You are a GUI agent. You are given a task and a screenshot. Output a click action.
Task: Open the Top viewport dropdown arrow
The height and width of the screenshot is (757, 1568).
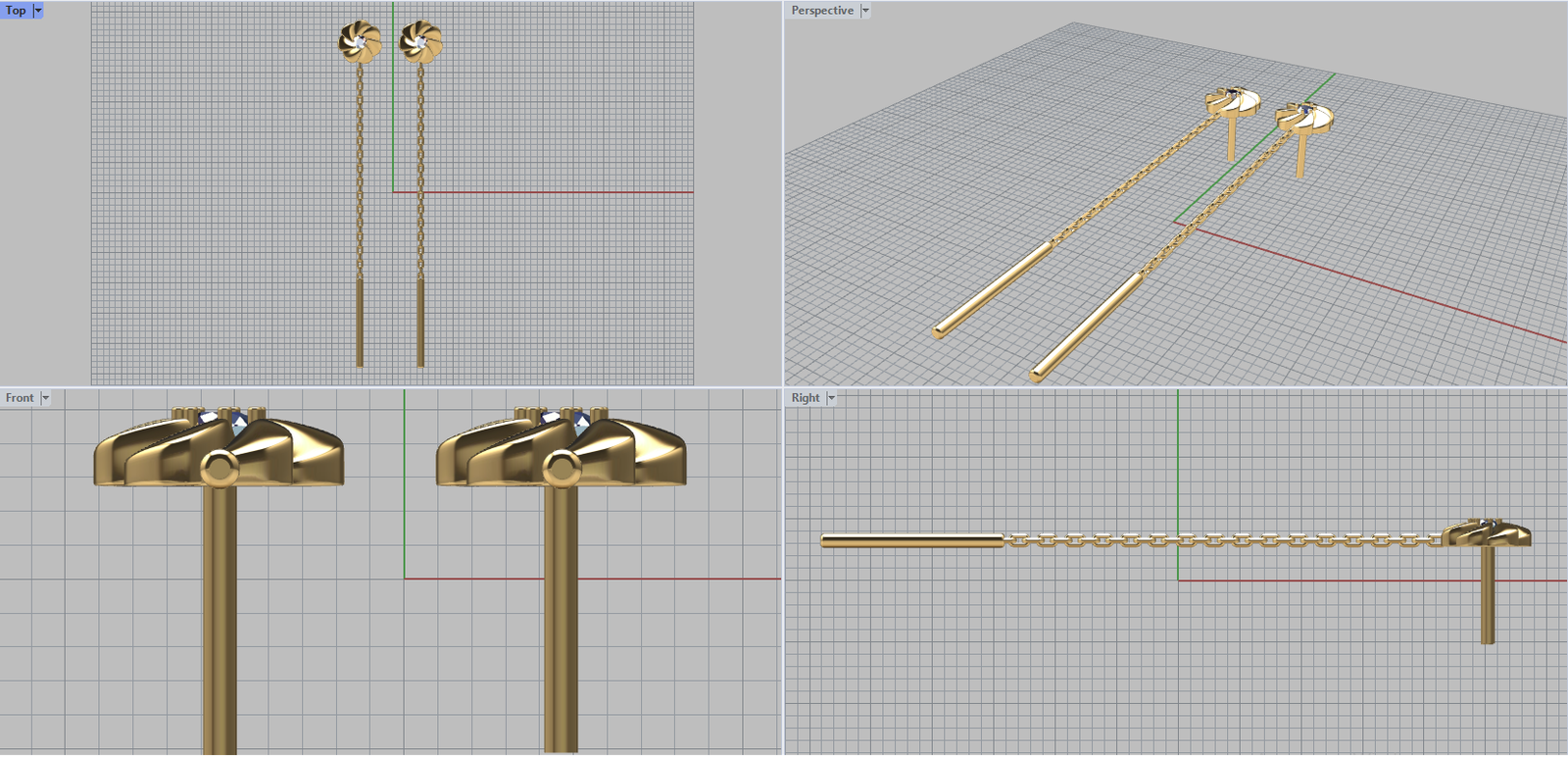pyautogui.click(x=38, y=11)
